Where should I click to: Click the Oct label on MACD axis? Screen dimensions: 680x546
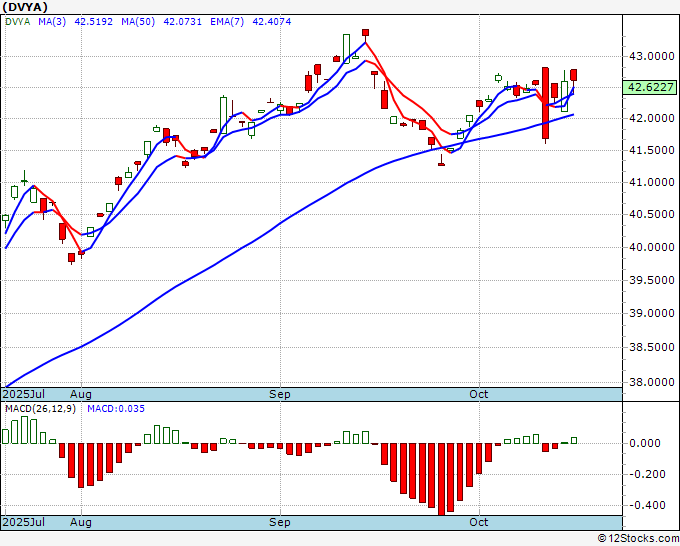coord(479,522)
